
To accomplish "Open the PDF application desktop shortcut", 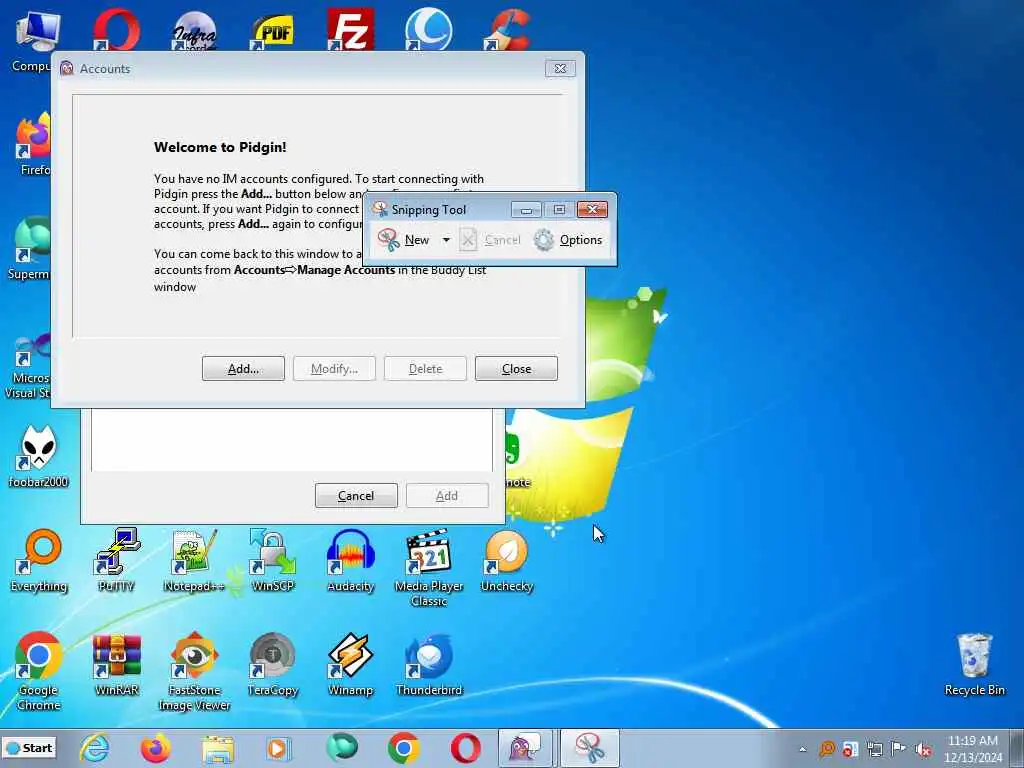I will click(272, 31).
